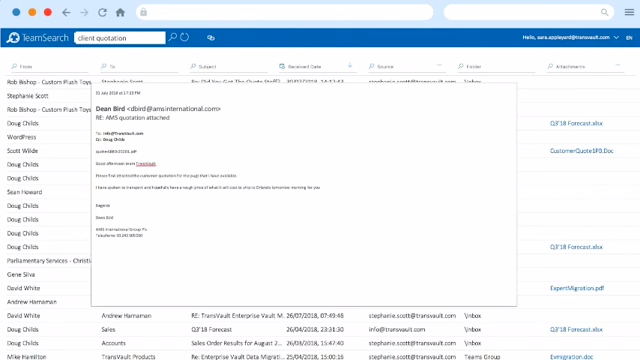Click the search icon in the To column header
640x360 pixels.
click(x=104, y=66)
